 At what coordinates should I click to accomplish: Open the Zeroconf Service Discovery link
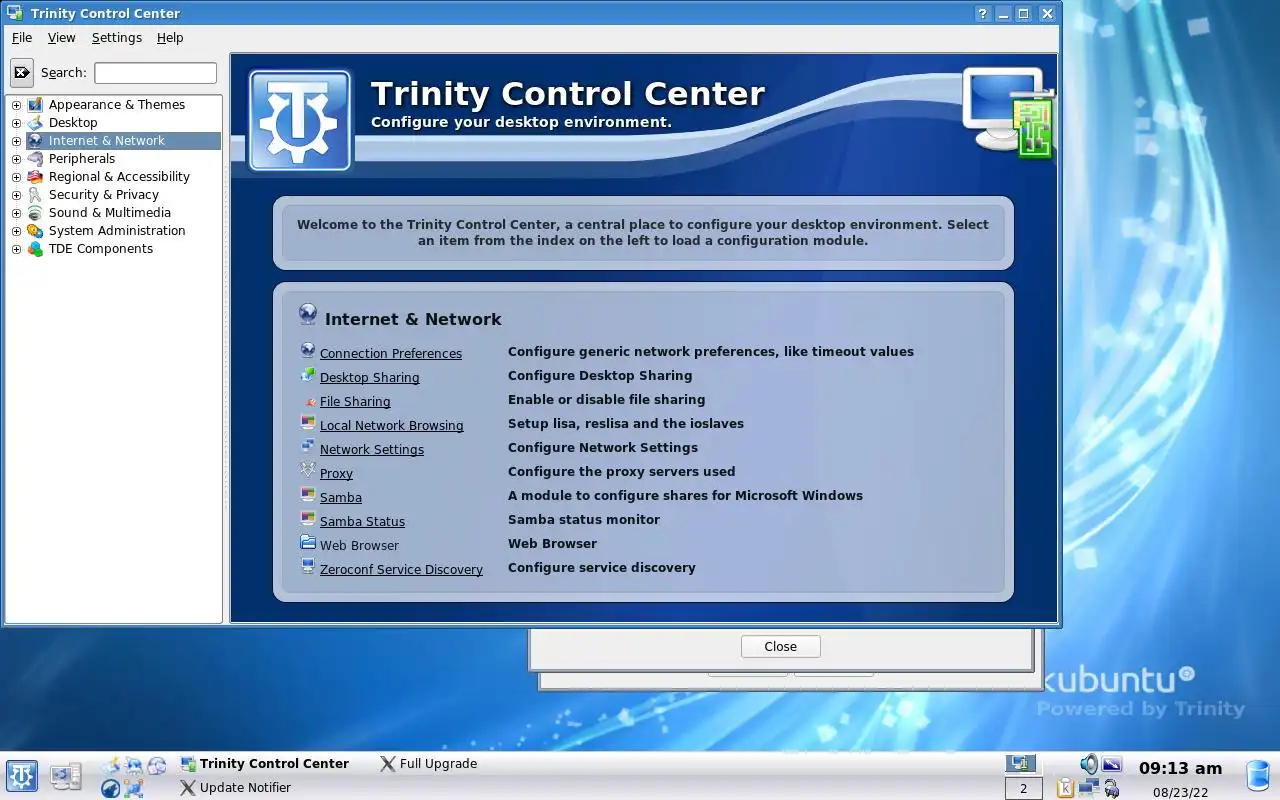pos(401,569)
